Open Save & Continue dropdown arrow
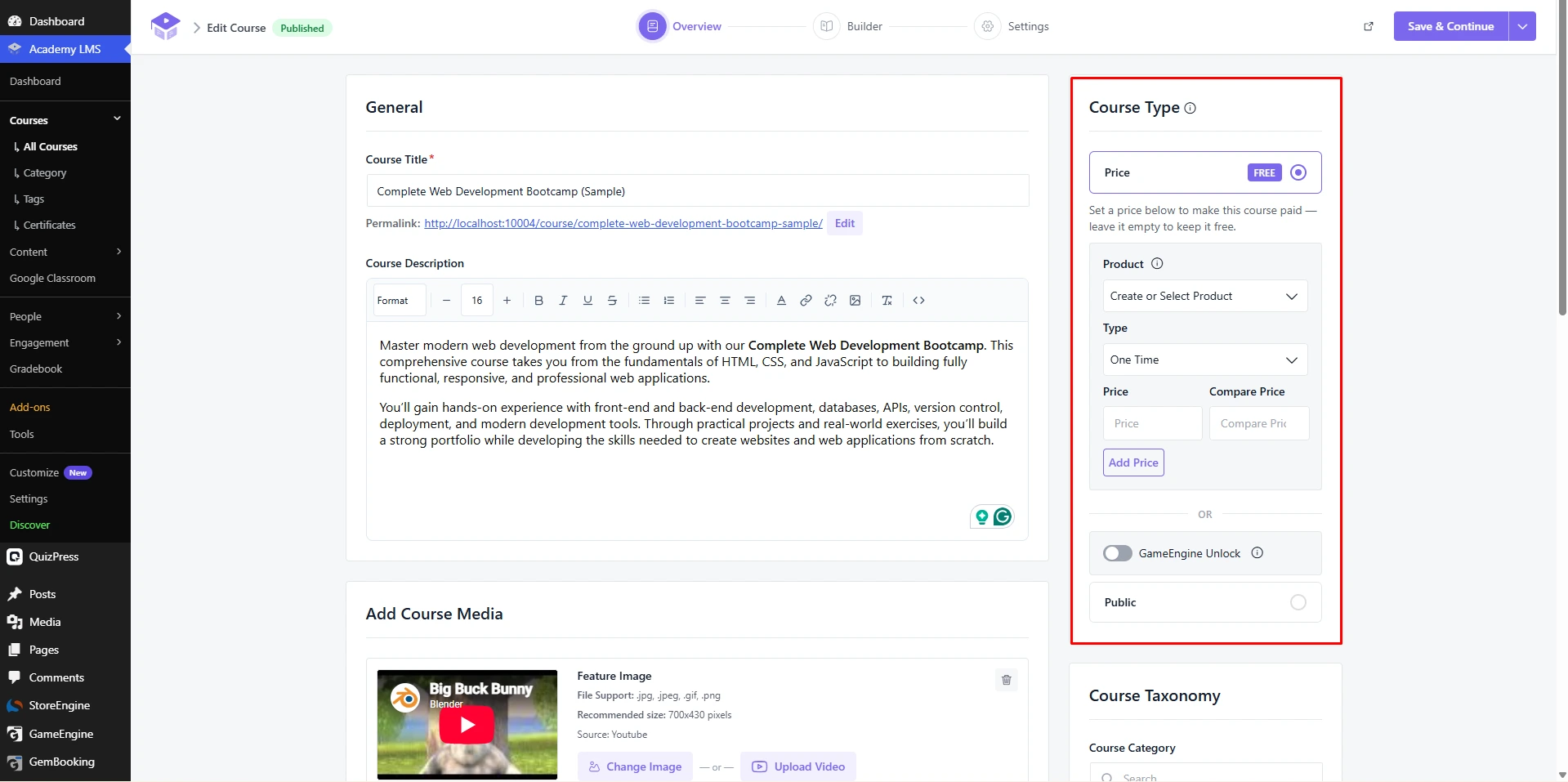Viewport: 1568px width, 782px height. tap(1522, 26)
